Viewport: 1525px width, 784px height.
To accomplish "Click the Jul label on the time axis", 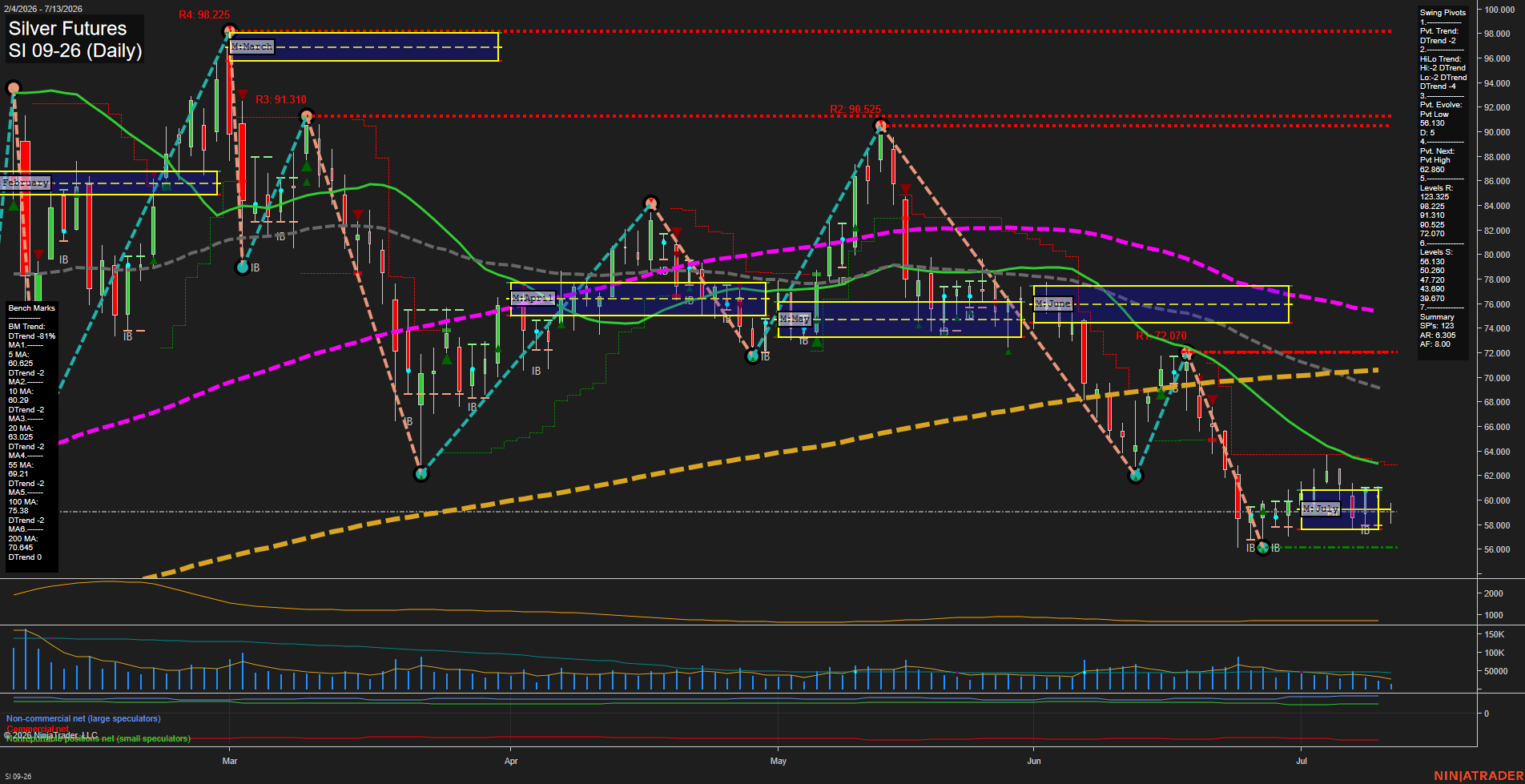I will click(x=1302, y=761).
